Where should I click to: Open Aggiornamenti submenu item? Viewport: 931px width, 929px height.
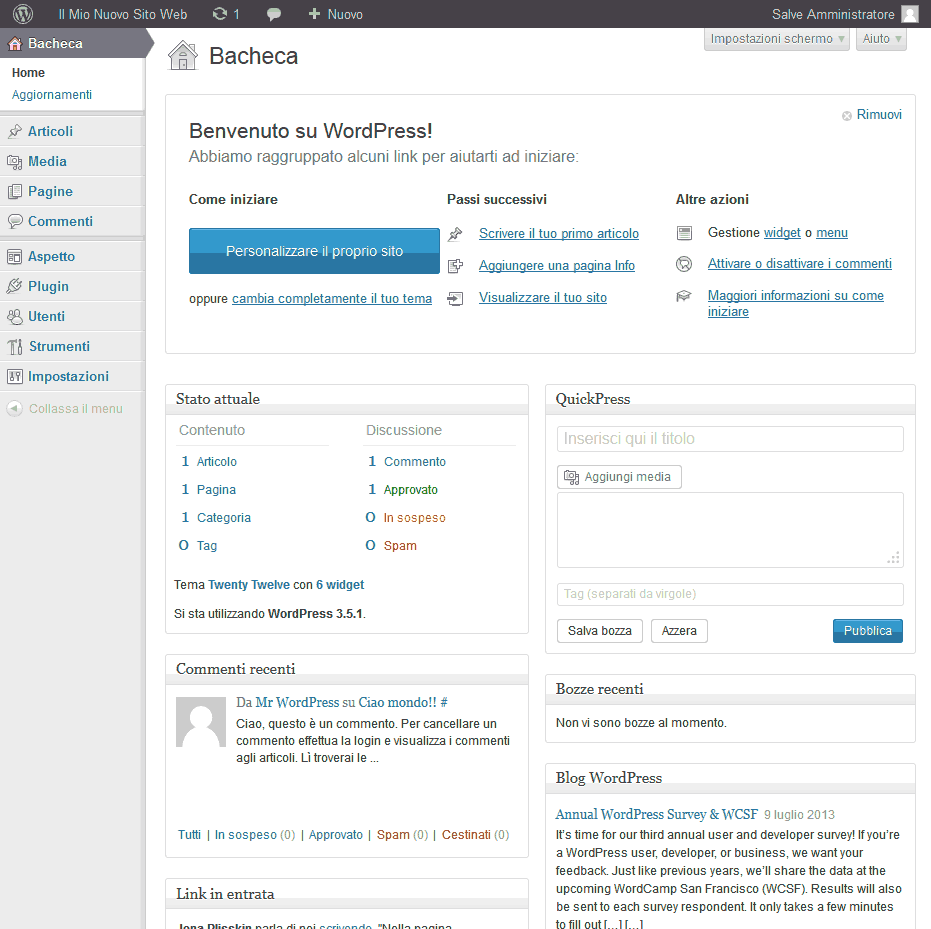tap(52, 94)
